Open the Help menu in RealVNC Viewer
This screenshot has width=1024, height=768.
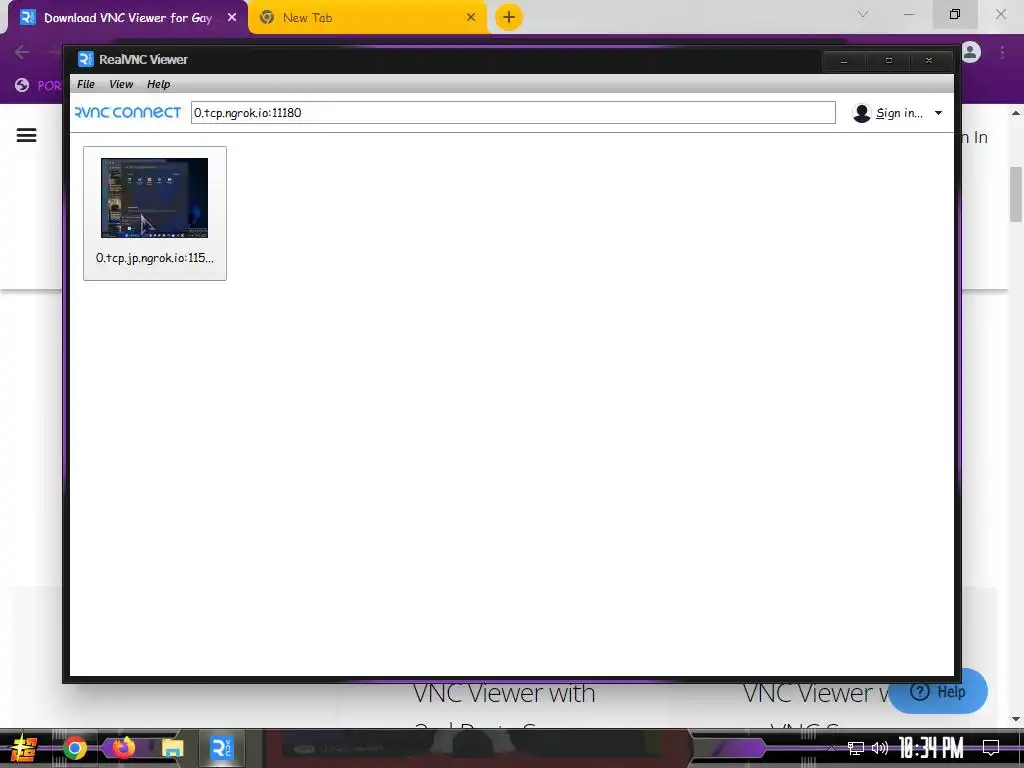coord(158,84)
